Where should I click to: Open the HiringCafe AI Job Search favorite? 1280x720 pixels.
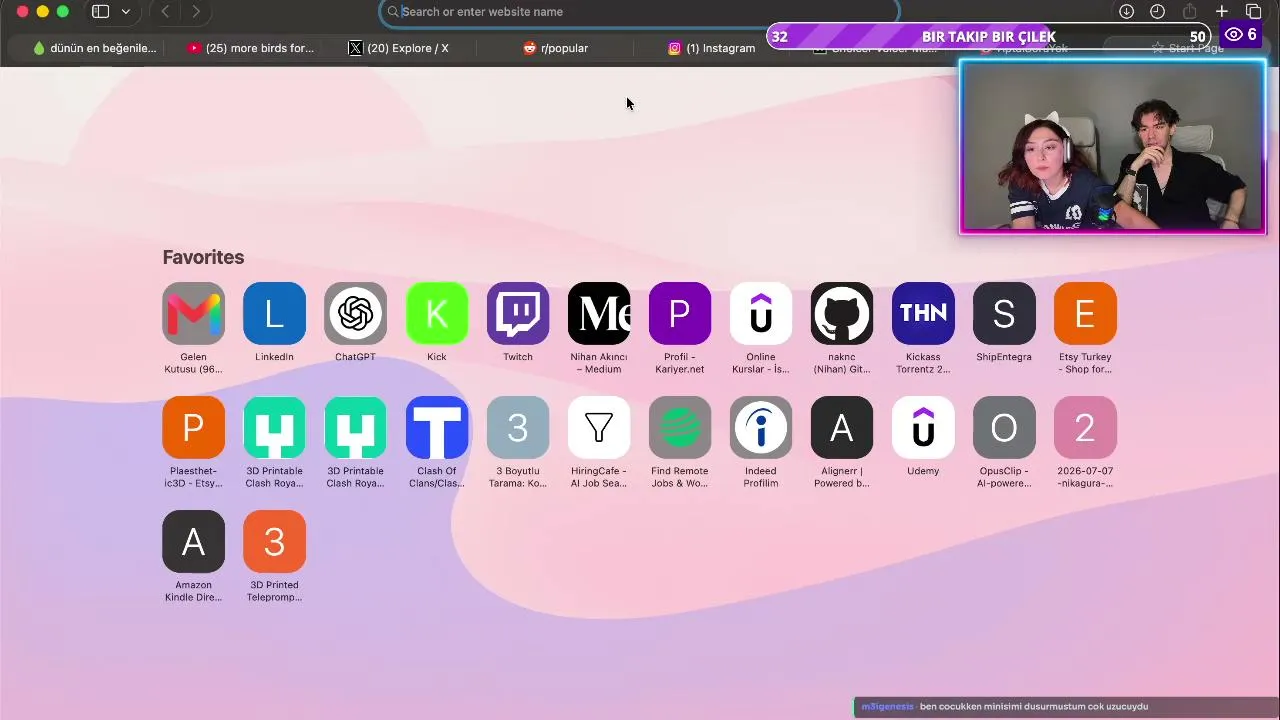(x=599, y=428)
